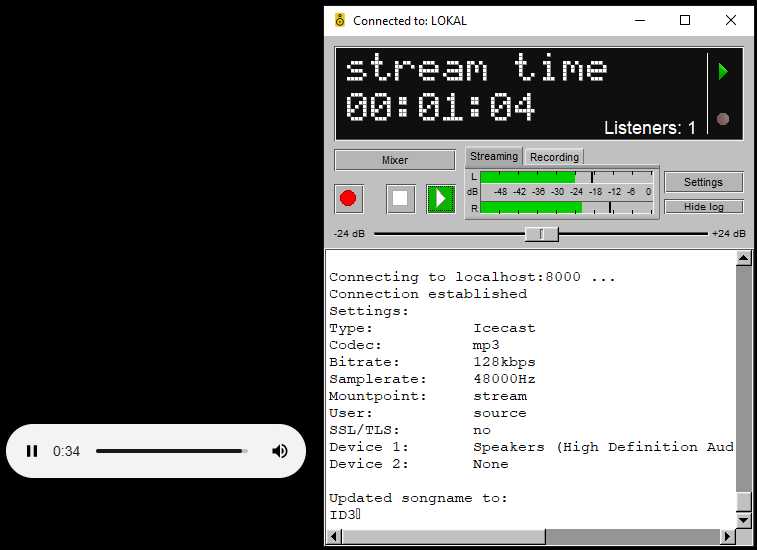Click the green streaming indicator in the display
This screenshot has height=550, width=757.
pyautogui.click(x=723, y=71)
